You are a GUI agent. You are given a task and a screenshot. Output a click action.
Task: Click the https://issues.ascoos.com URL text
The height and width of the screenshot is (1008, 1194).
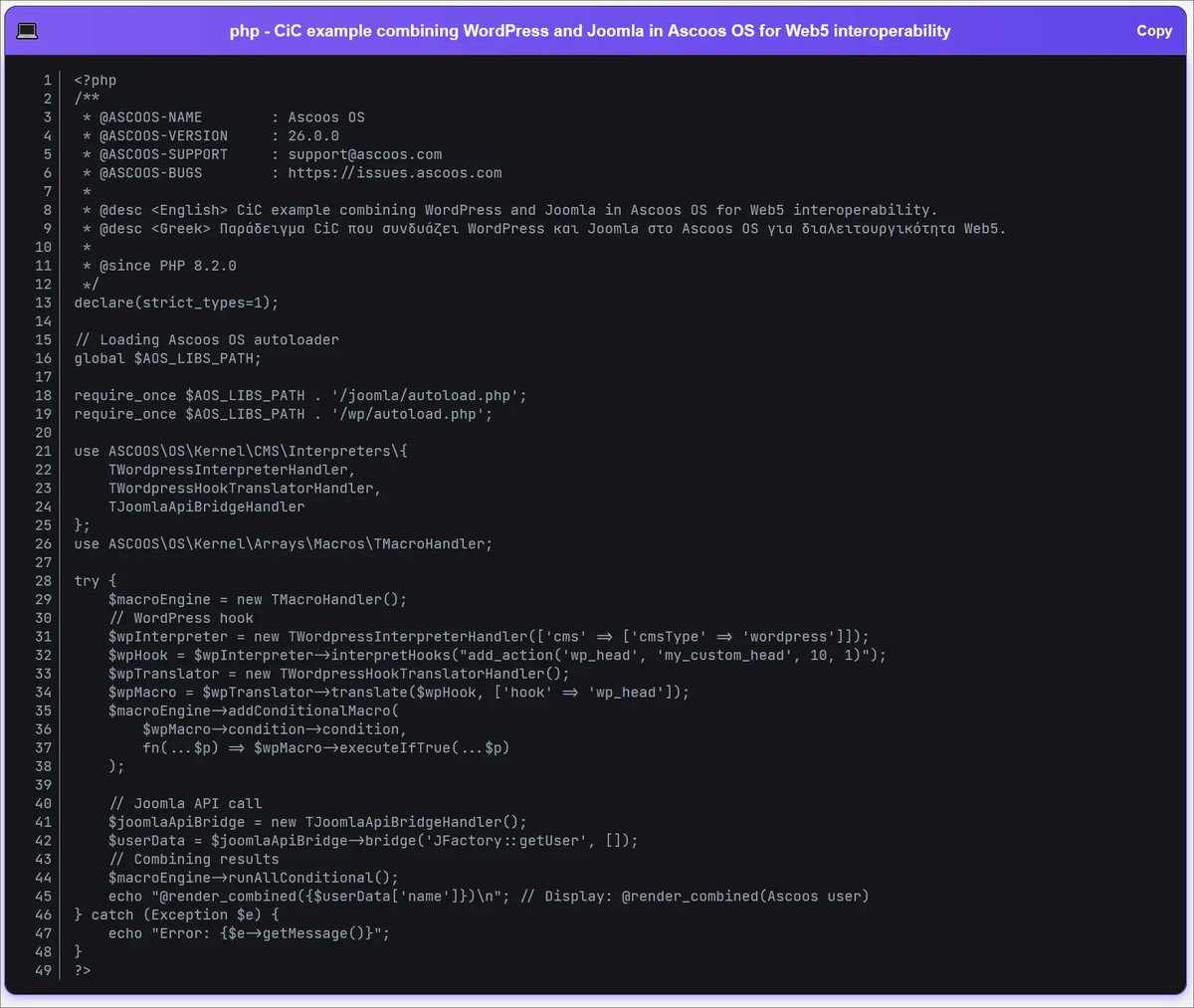[395, 173]
